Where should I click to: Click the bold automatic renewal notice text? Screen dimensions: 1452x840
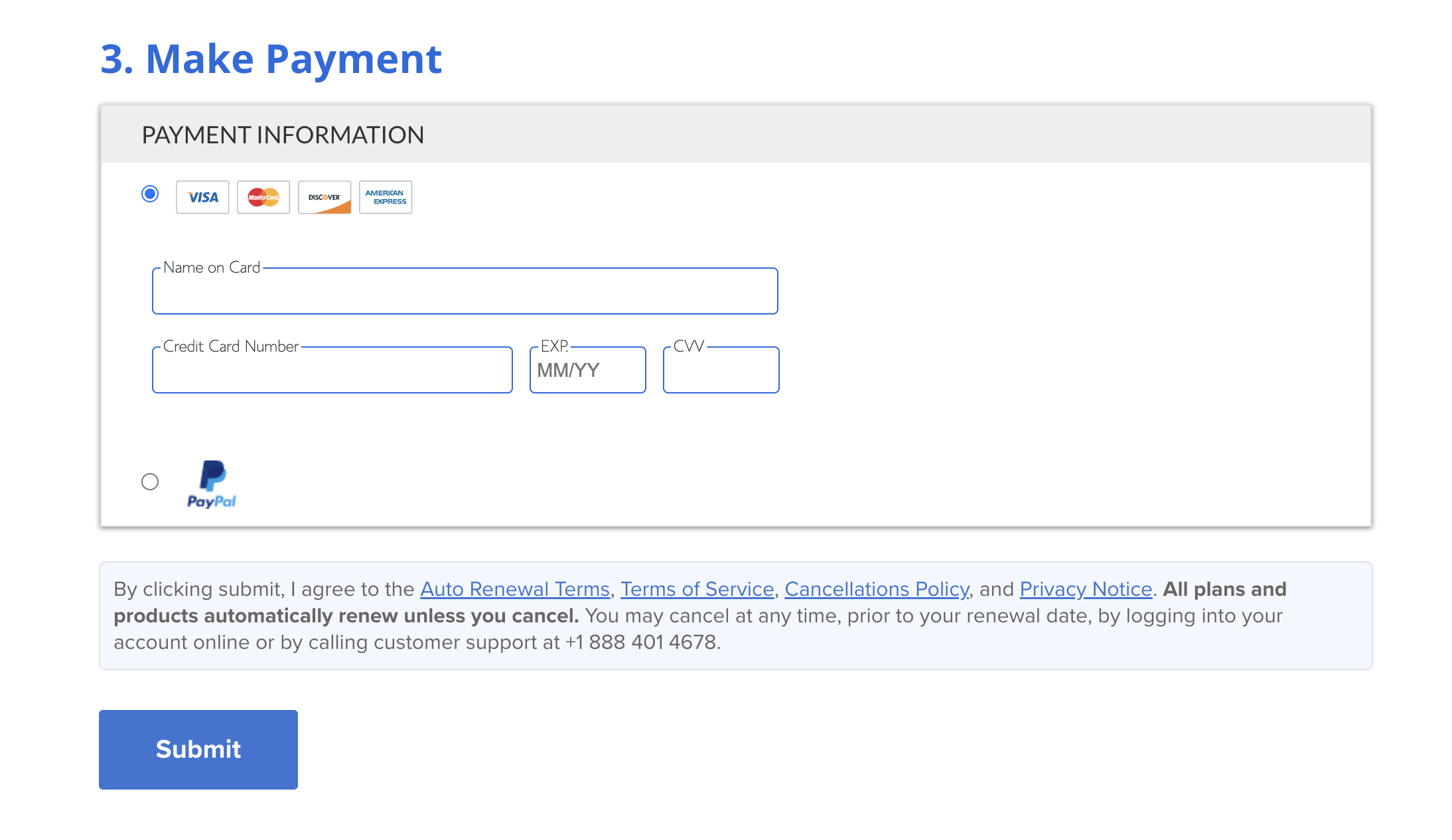(700, 602)
